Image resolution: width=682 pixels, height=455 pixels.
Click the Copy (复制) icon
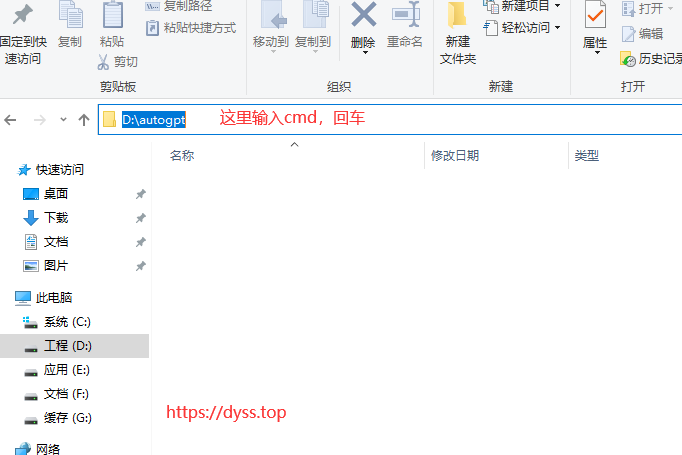tap(70, 16)
